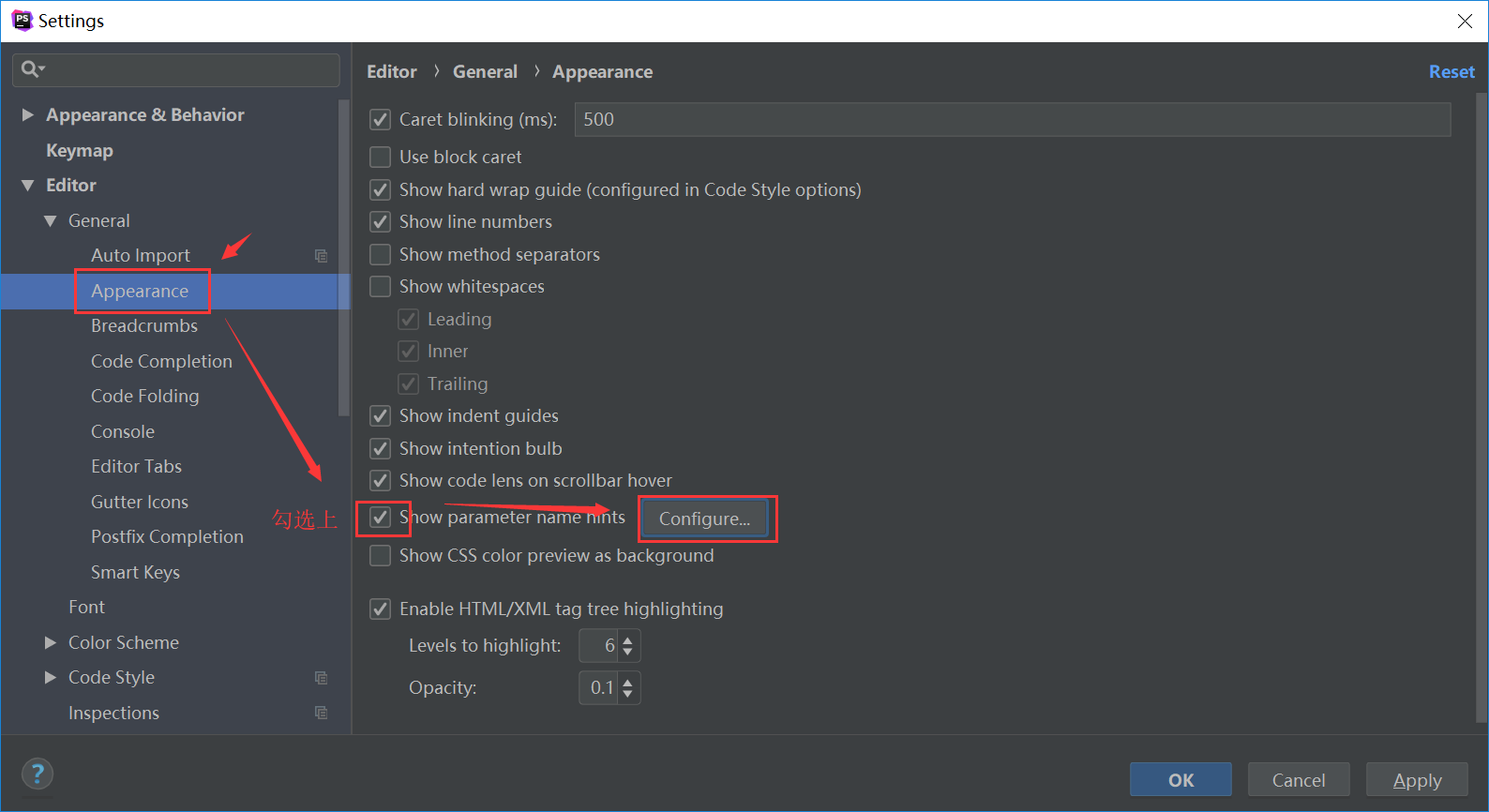Viewport: 1489px width, 812px height.
Task: Open the Code Completion settings page
Action: pos(161,362)
